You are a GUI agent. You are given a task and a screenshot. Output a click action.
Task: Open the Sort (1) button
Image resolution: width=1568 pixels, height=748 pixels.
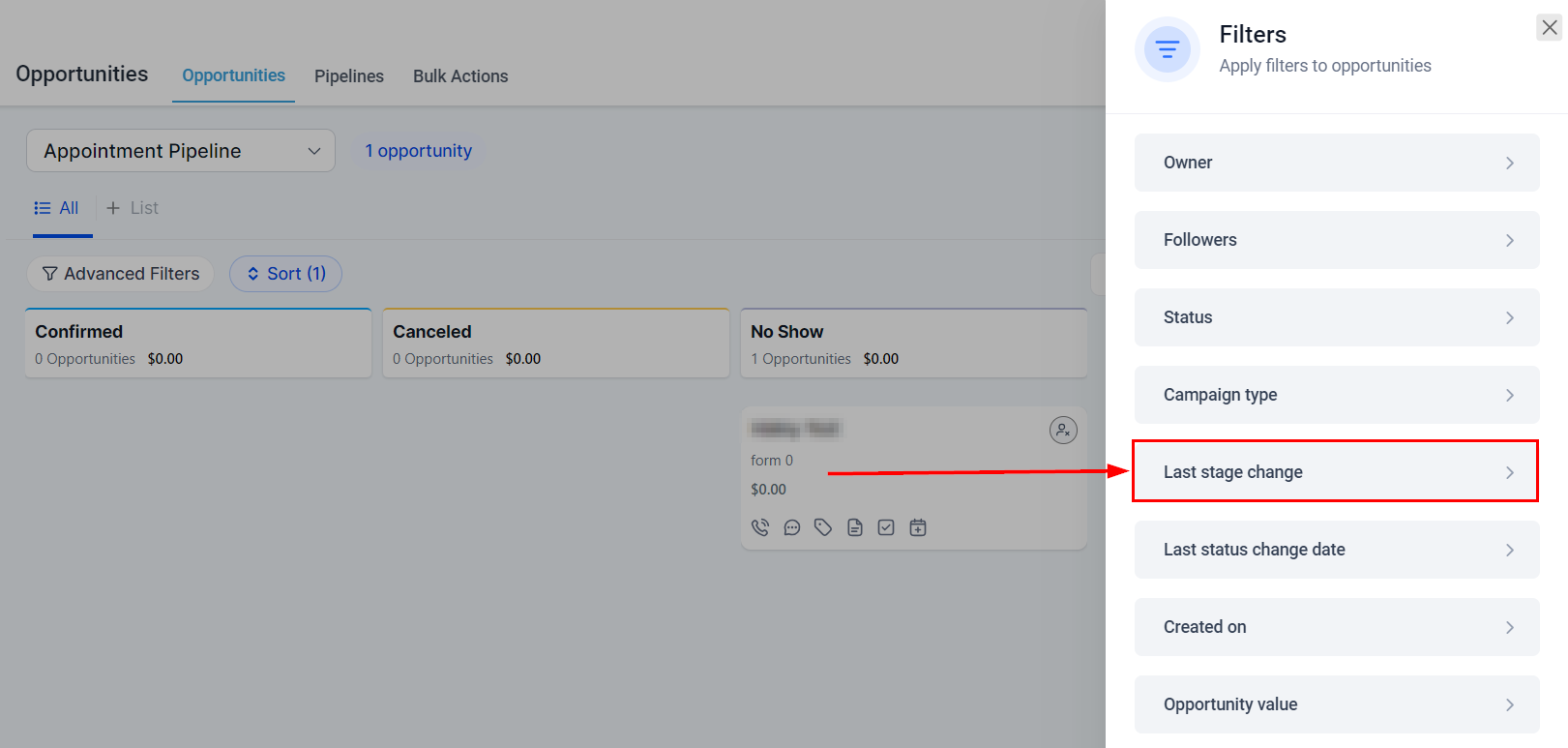tap(285, 274)
